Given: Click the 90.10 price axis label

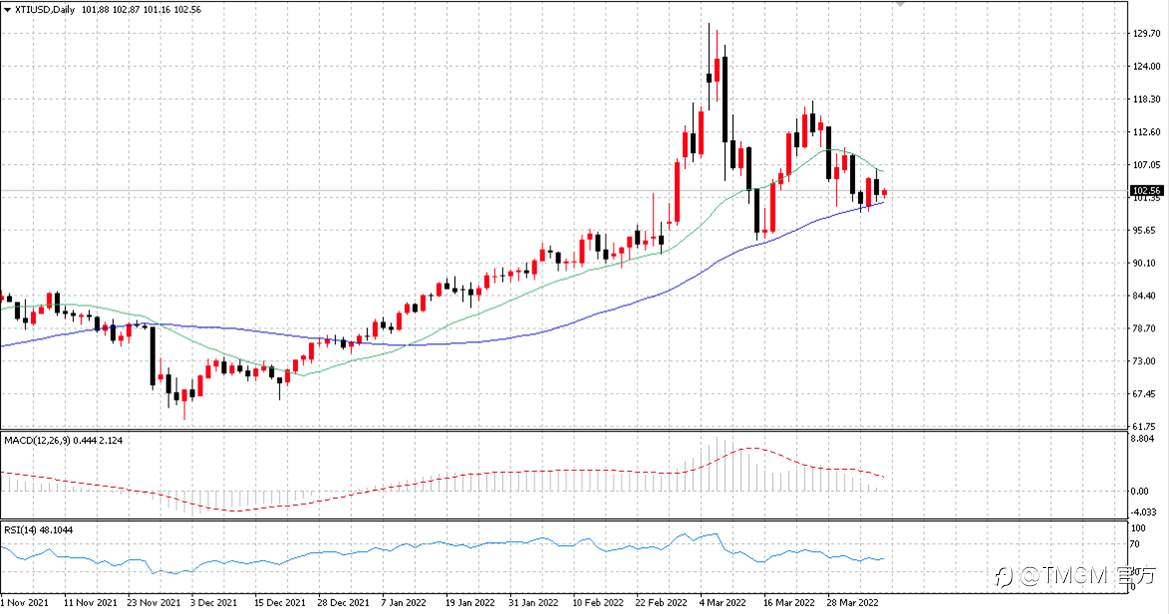Looking at the screenshot, I should point(1145,263).
